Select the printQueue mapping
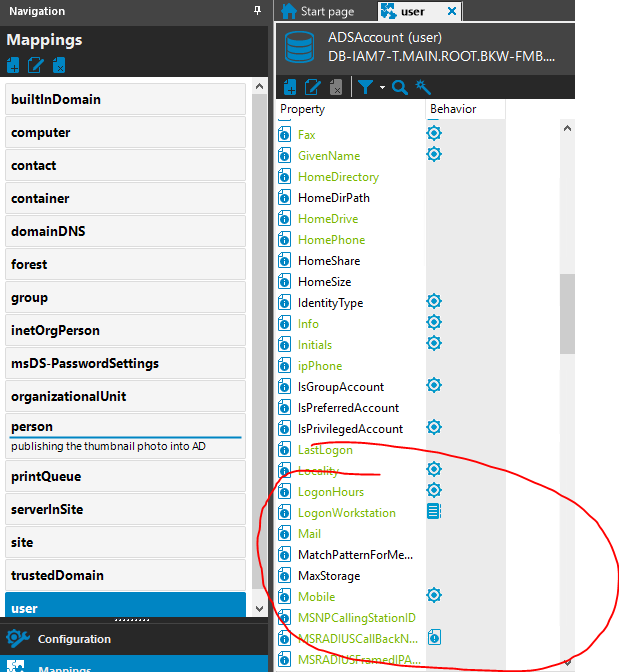Image resolution: width=619 pixels, height=672 pixels. (125, 476)
